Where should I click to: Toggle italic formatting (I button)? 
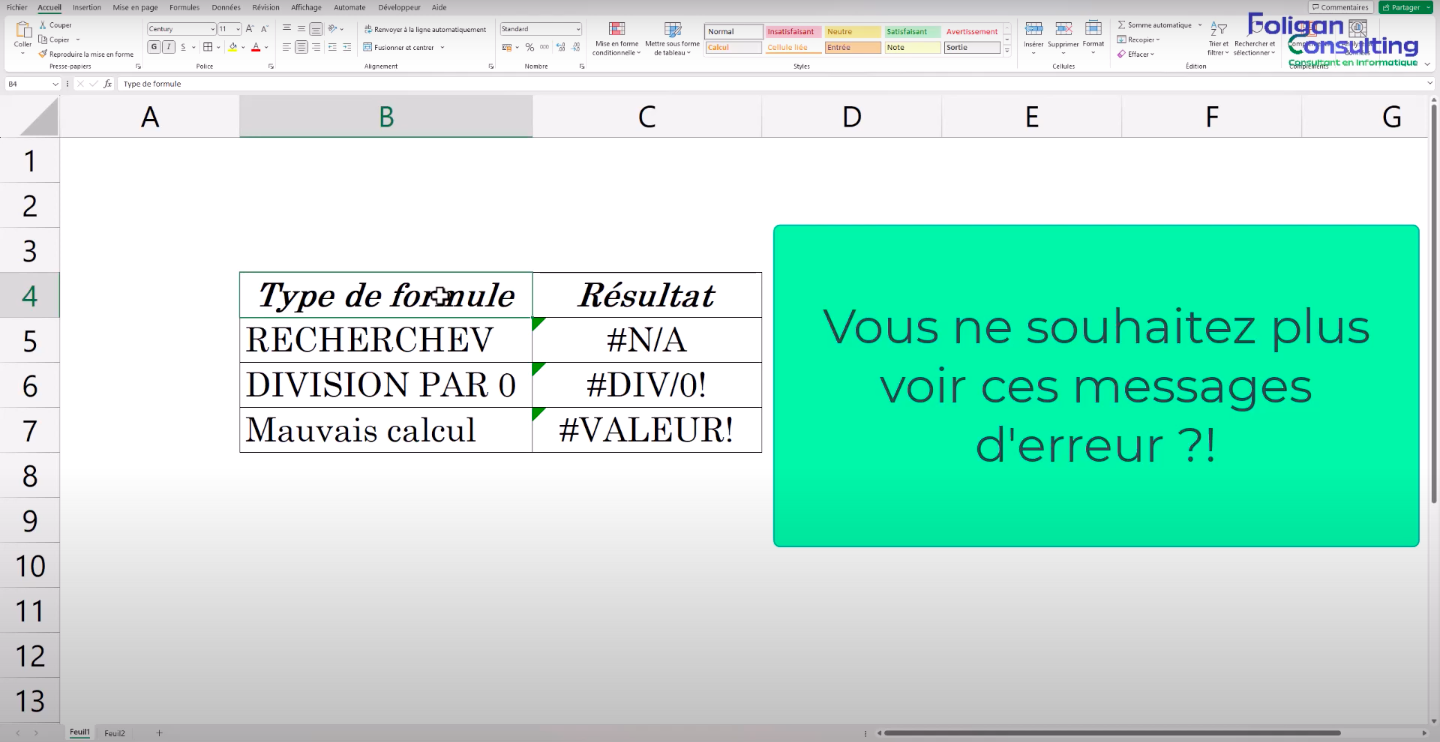pyautogui.click(x=168, y=47)
